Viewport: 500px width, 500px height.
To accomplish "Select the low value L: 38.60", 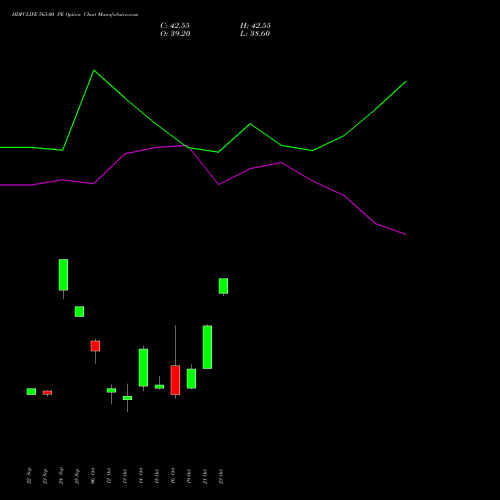I will pyautogui.click(x=255, y=34).
